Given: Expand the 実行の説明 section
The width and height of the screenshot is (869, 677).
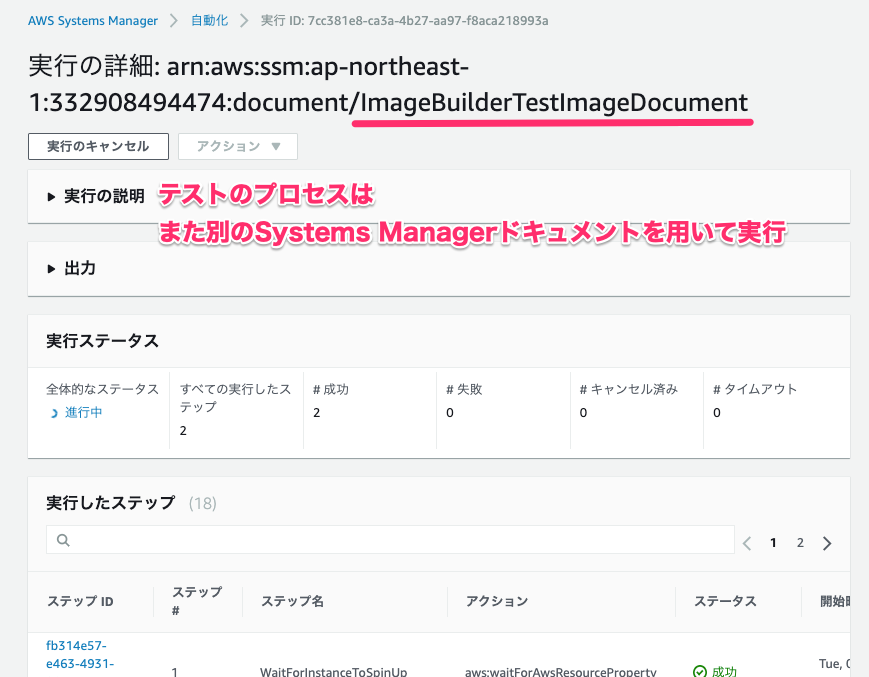Looking at the screenshot, I should click(x=96, y=196).
